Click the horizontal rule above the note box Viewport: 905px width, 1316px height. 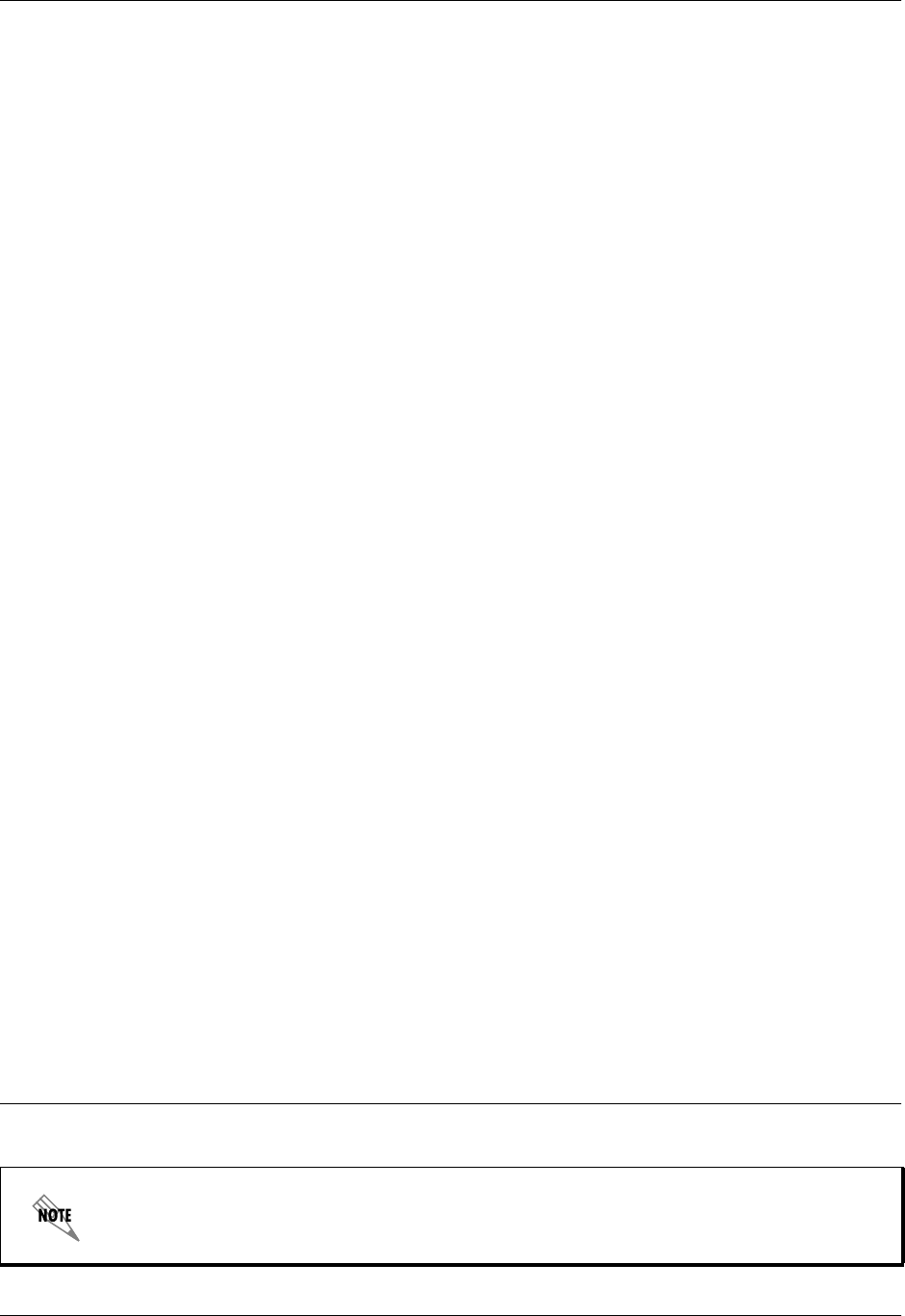coord(452,1104)
